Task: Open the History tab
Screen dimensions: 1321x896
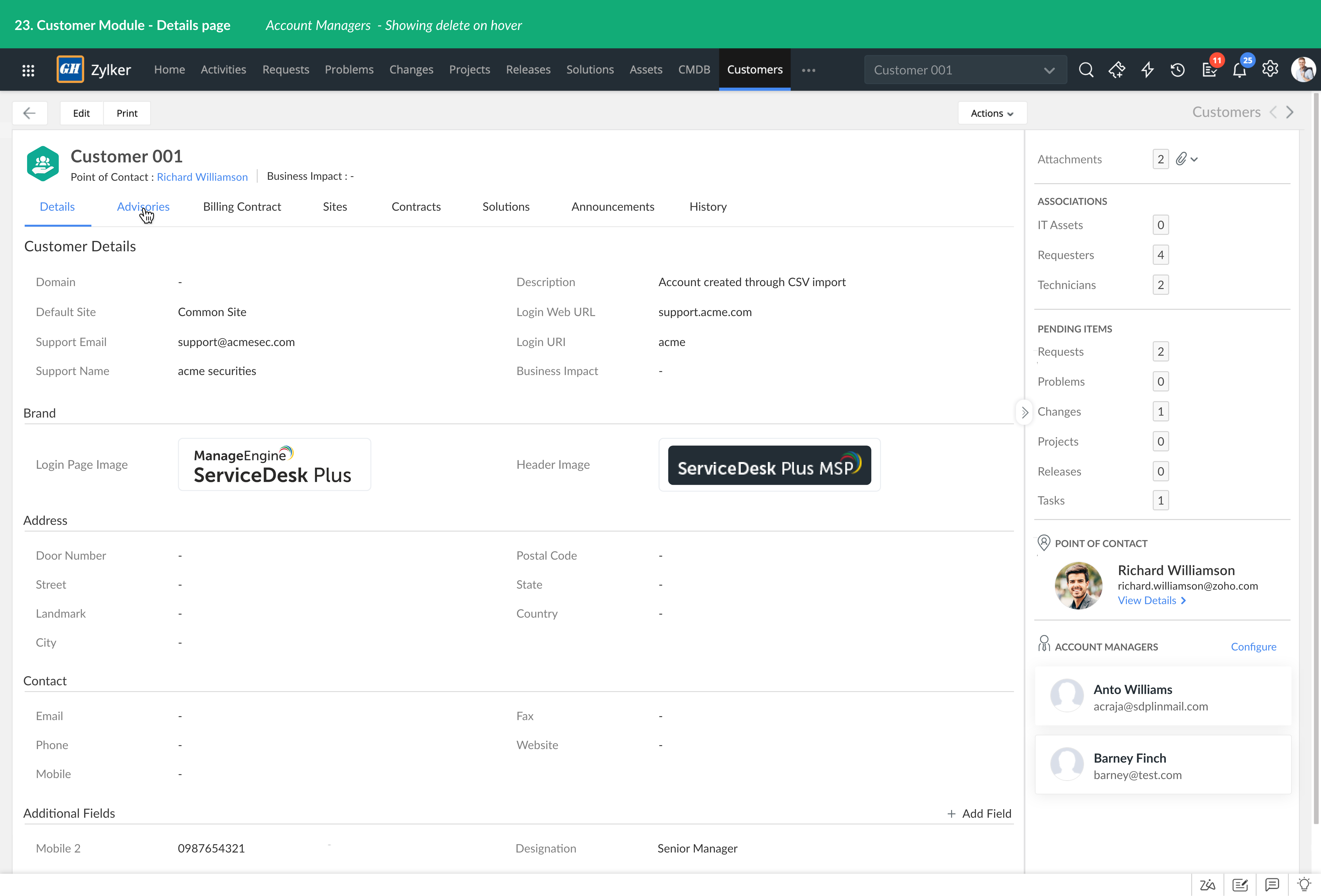Action: 708,207
